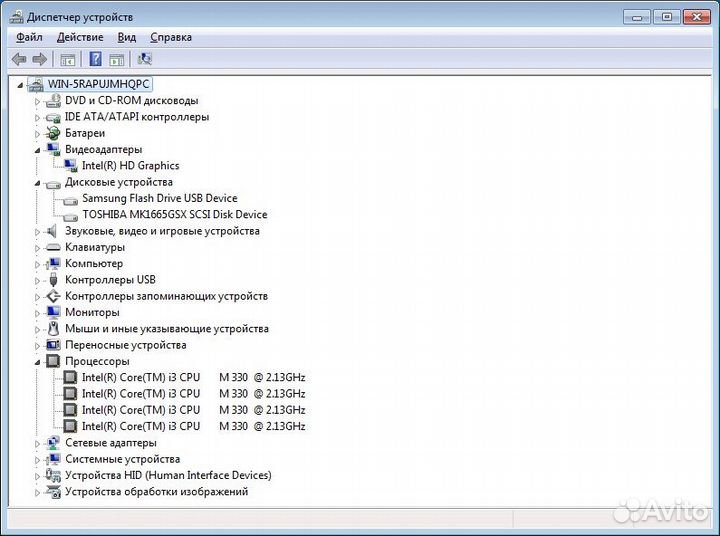Click the IDE ATA/ATAPI controller icon
This screenshot has width=720, height=536.
click(53, 118)
